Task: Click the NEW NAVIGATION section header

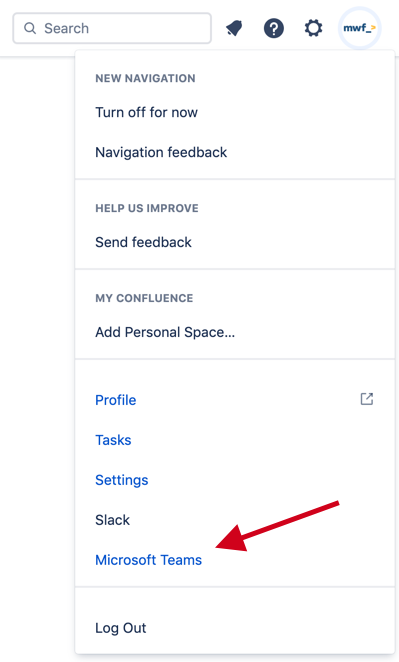Action: tap(145, 78)
